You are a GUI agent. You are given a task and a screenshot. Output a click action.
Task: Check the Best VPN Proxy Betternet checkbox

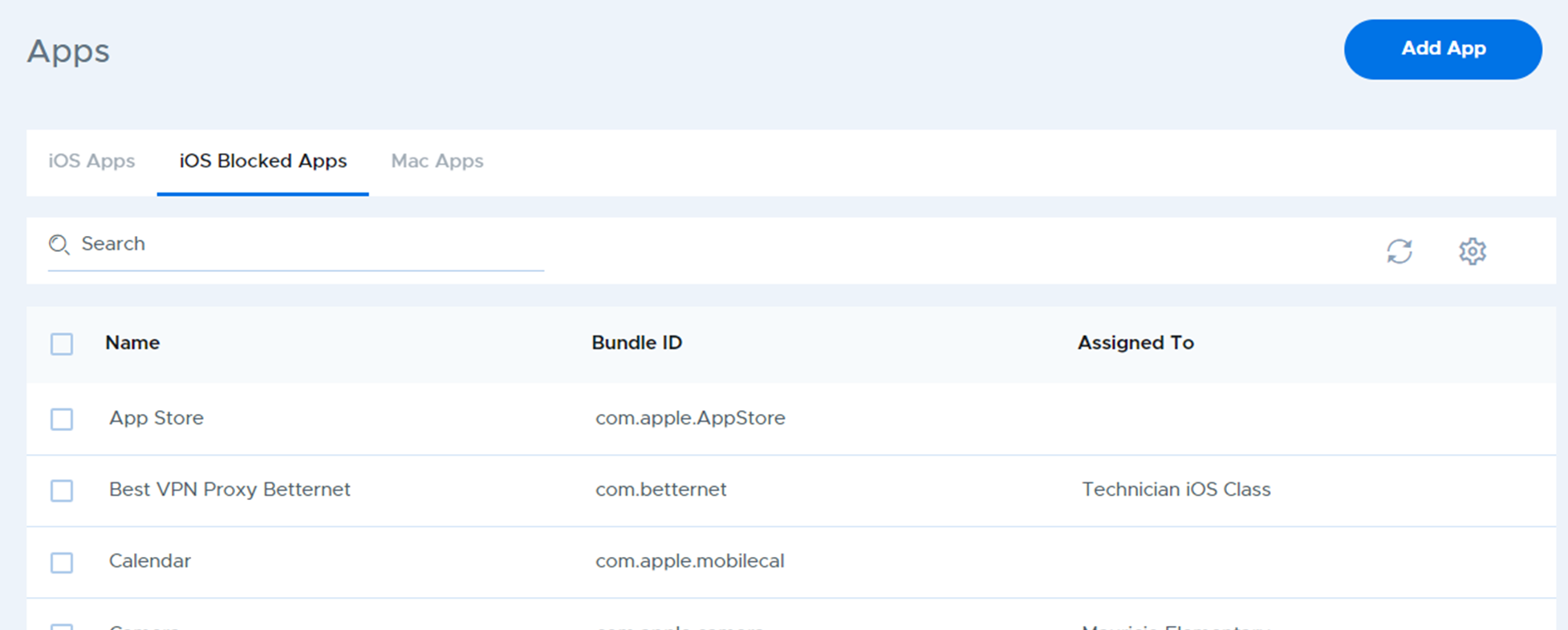[62, 490]
